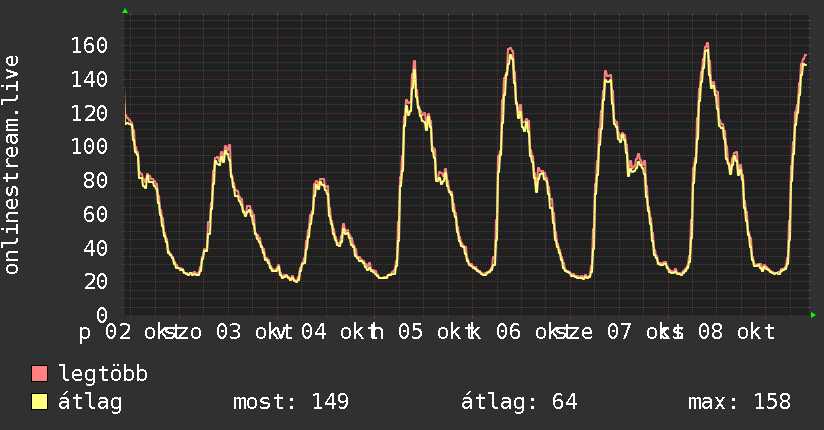Click the pink legtöbb legend swatch

click(x=39, y=373)
